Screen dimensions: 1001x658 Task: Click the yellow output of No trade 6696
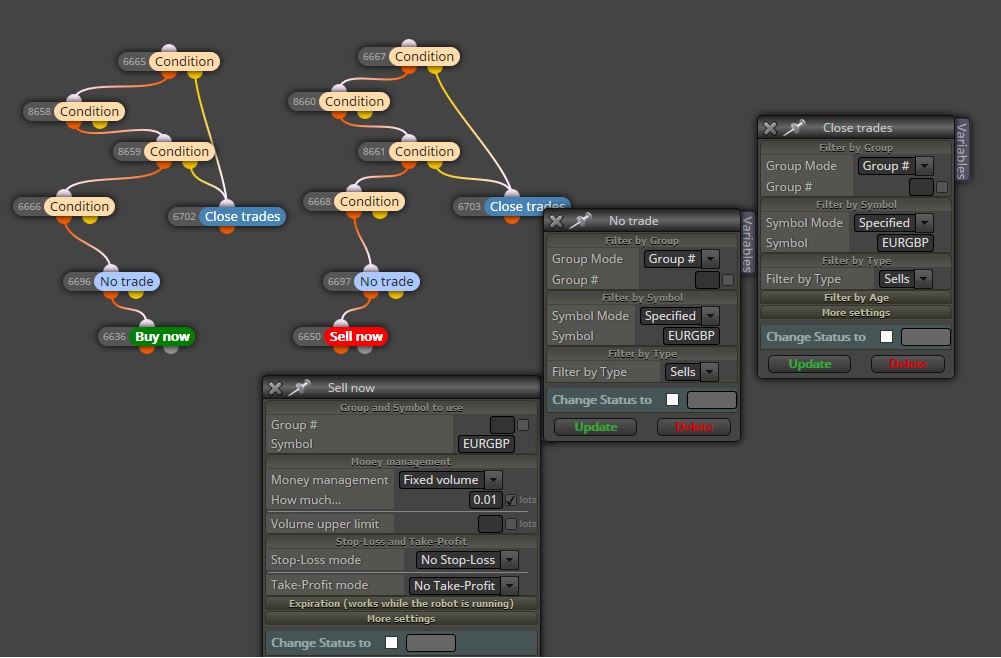[x=136, y=294]
